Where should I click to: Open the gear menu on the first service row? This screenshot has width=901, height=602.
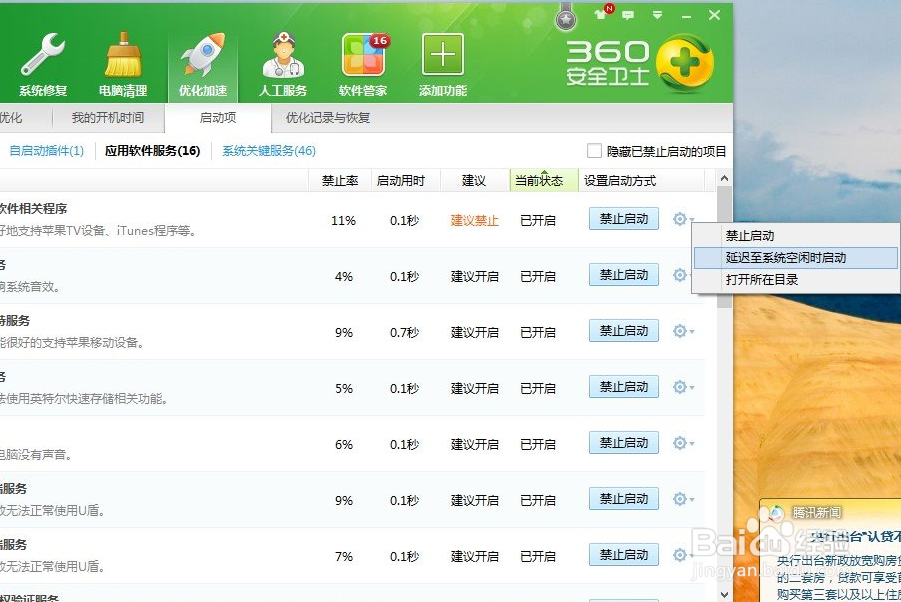681,218
